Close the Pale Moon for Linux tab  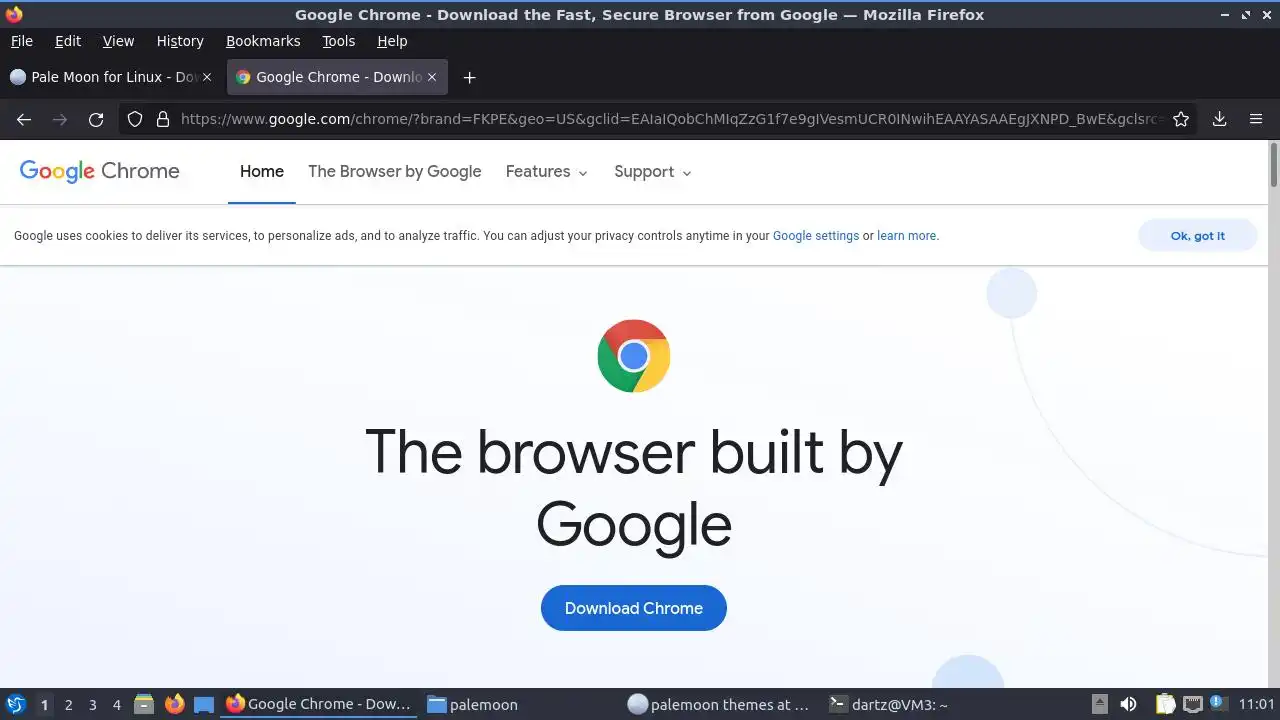tap(207, 77)
